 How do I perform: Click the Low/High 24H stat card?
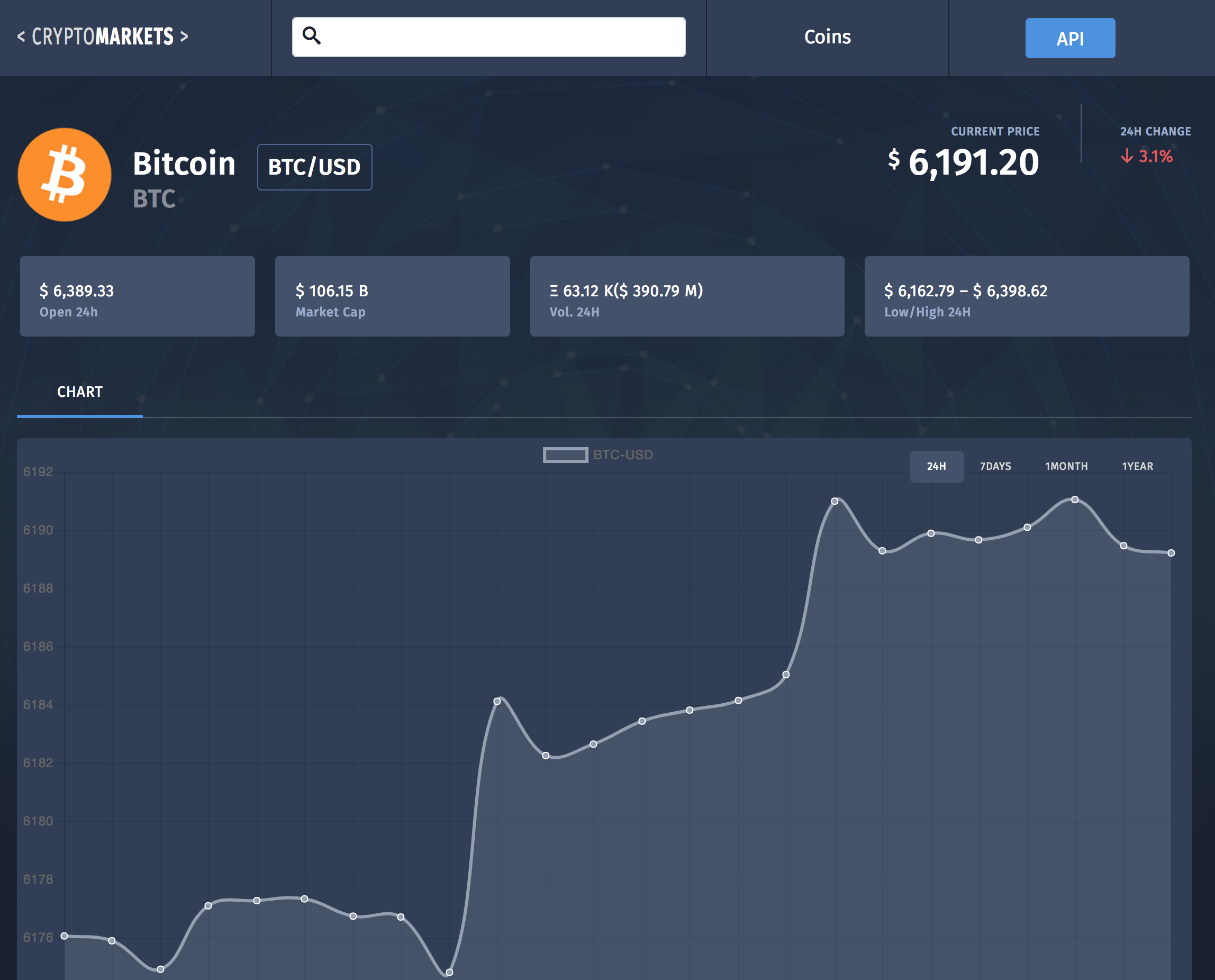pos(1027,296)
